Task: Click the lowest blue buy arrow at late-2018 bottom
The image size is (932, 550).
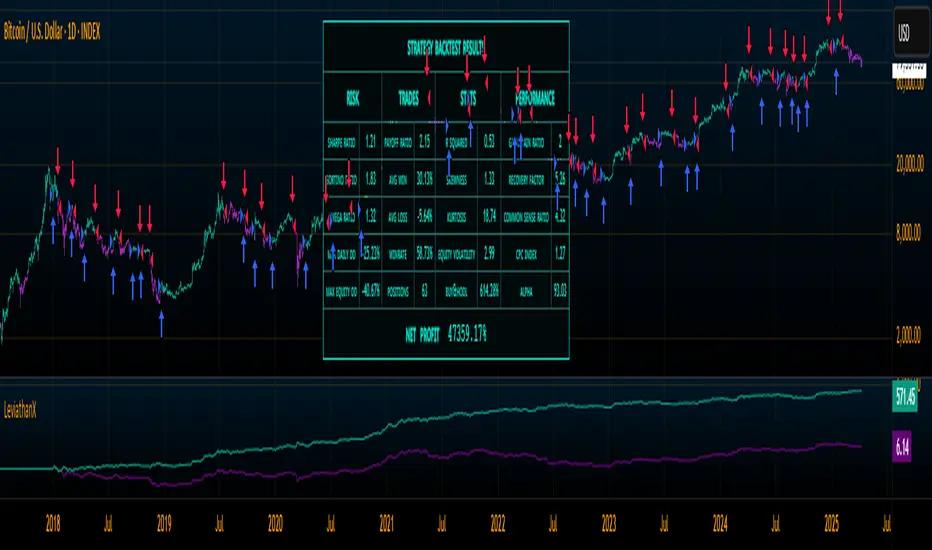Action: [162, 323]
